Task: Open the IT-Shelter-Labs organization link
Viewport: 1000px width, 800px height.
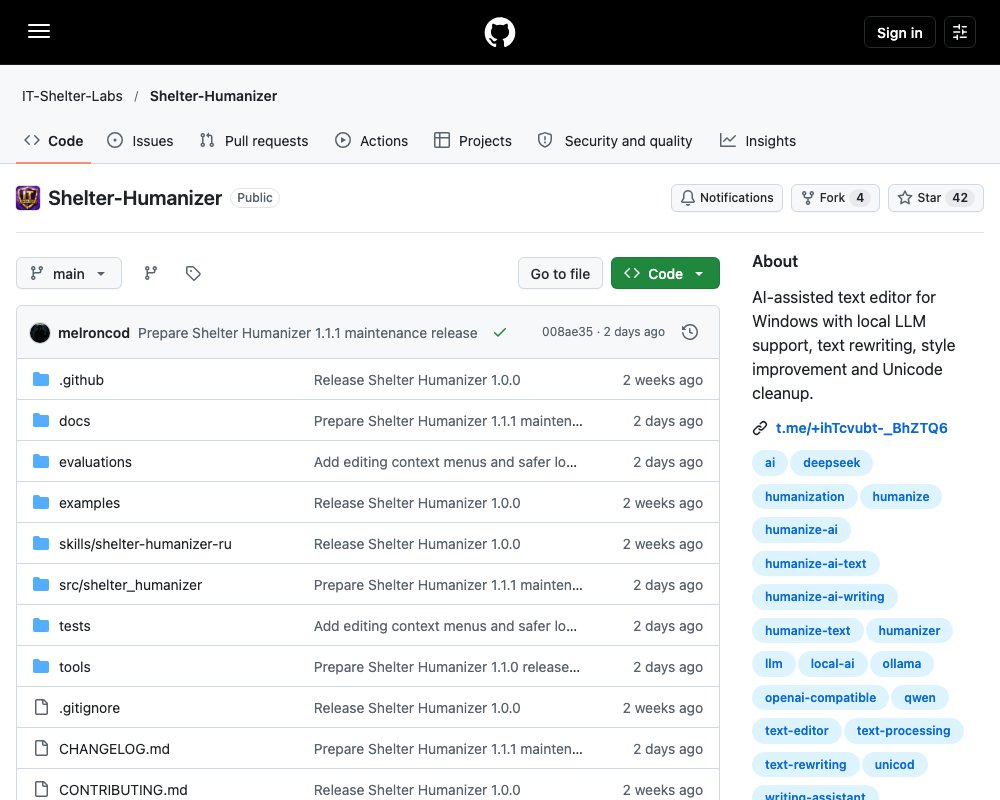Action: [x=72, y=96]
